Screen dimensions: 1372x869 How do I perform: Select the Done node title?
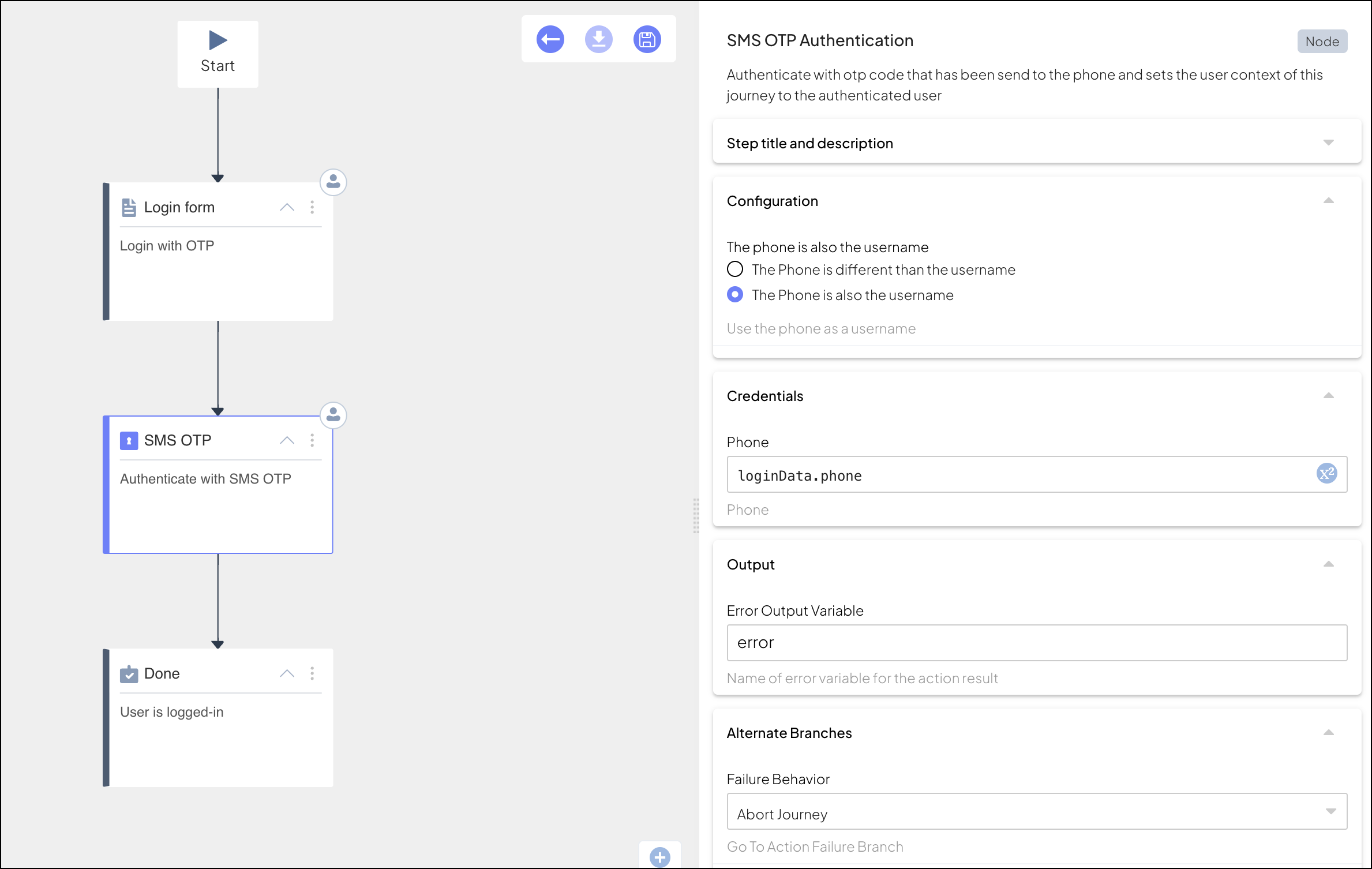click(162, 673)
